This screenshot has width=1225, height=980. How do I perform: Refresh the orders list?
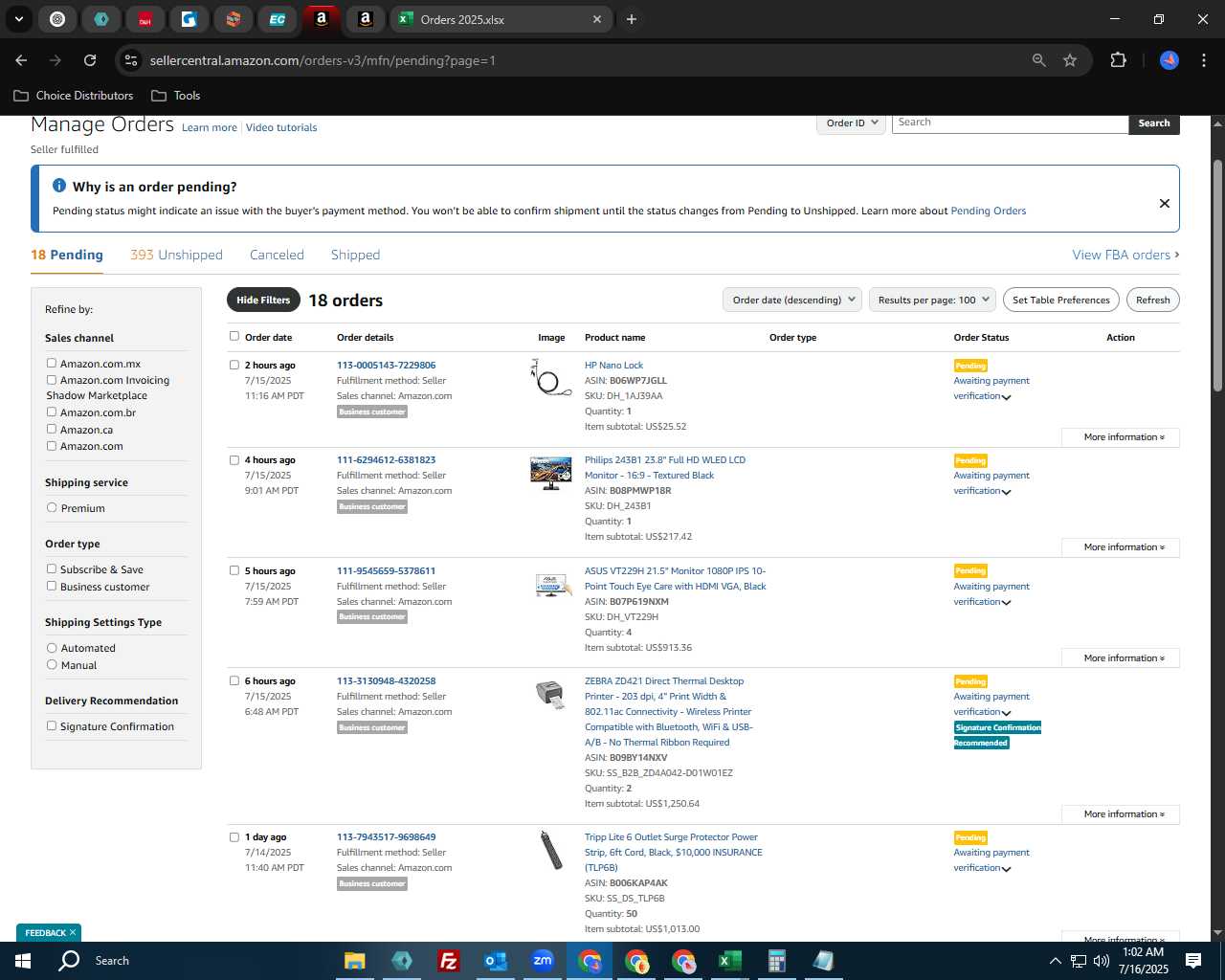[x=1152, y=300]
